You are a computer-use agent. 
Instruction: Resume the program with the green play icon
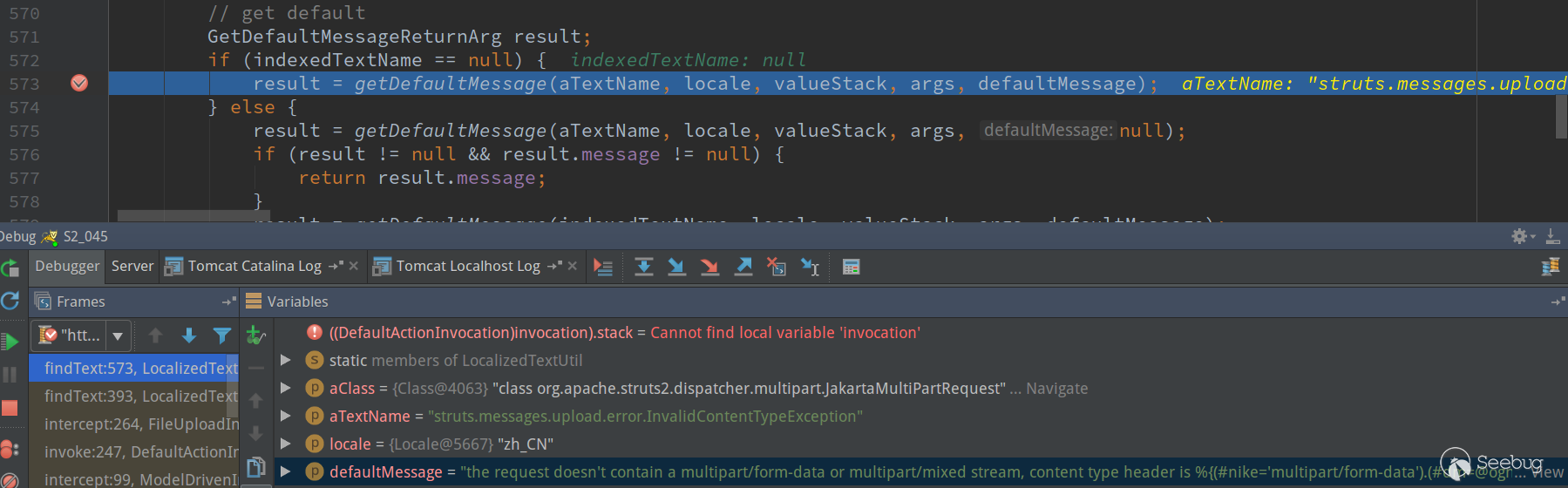click(x=10, y=342)
